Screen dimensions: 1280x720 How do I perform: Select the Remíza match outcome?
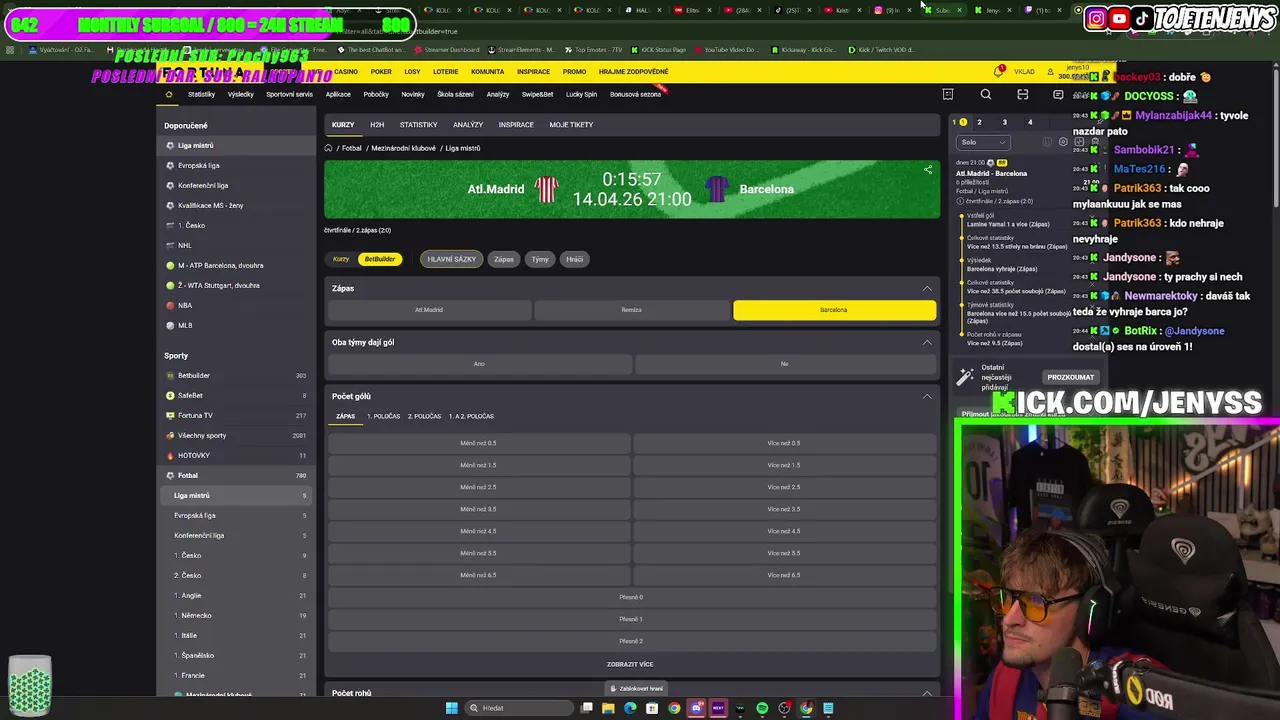point(631,310)
